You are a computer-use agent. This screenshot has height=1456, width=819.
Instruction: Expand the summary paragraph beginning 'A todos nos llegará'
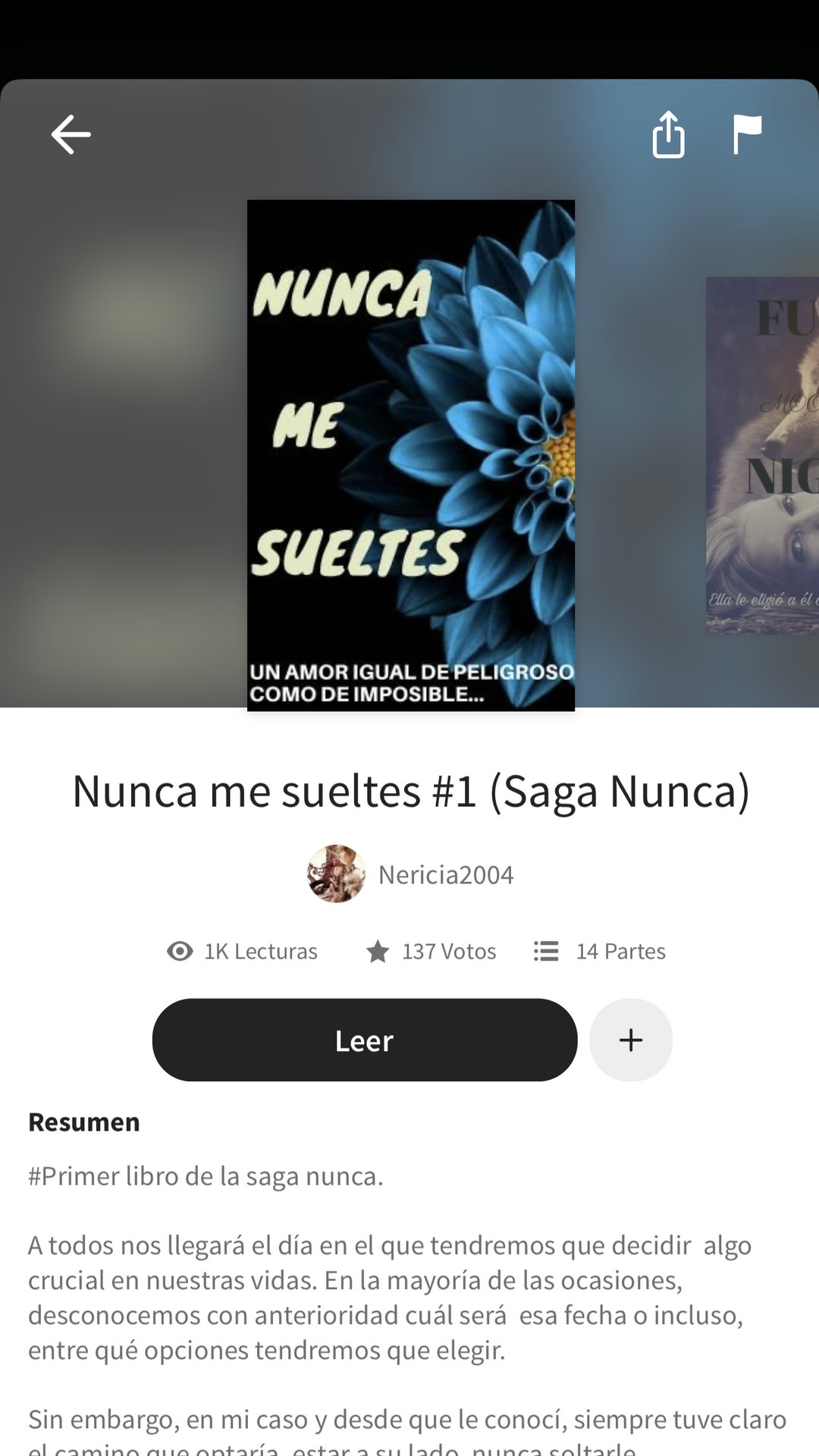tap(390, 1298)
